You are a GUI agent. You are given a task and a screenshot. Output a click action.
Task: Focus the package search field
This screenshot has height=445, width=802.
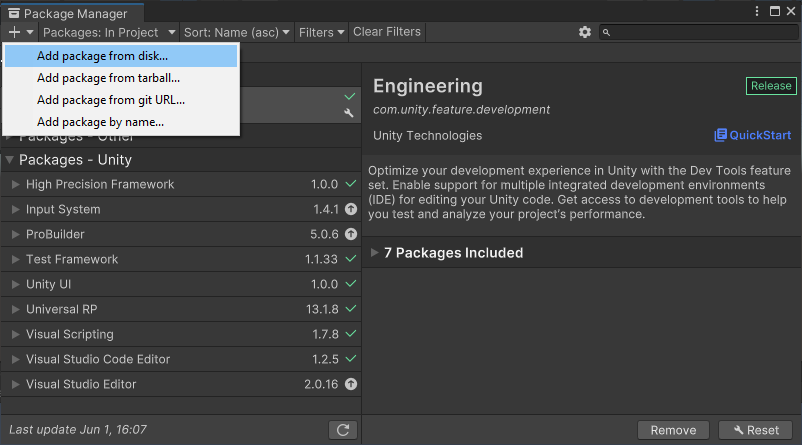698,32
